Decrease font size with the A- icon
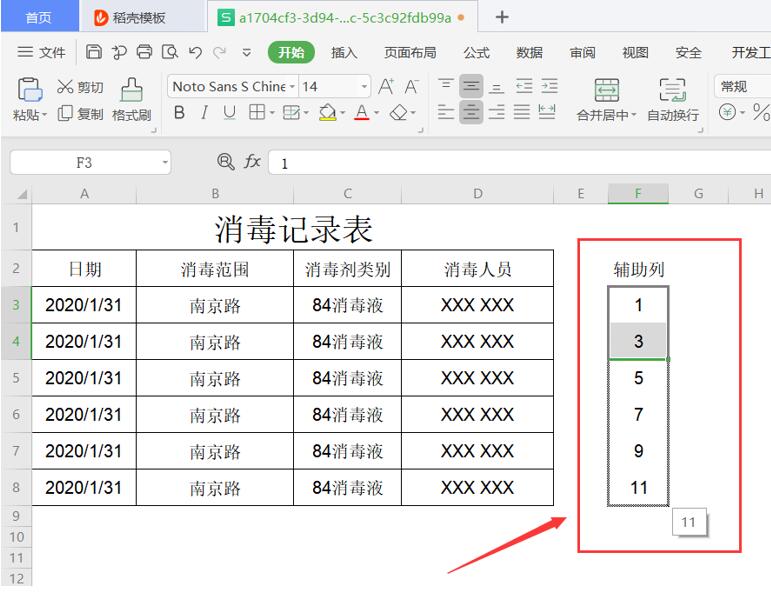Image resolution: width=771 pixels, height=601 pixels. 411,87
